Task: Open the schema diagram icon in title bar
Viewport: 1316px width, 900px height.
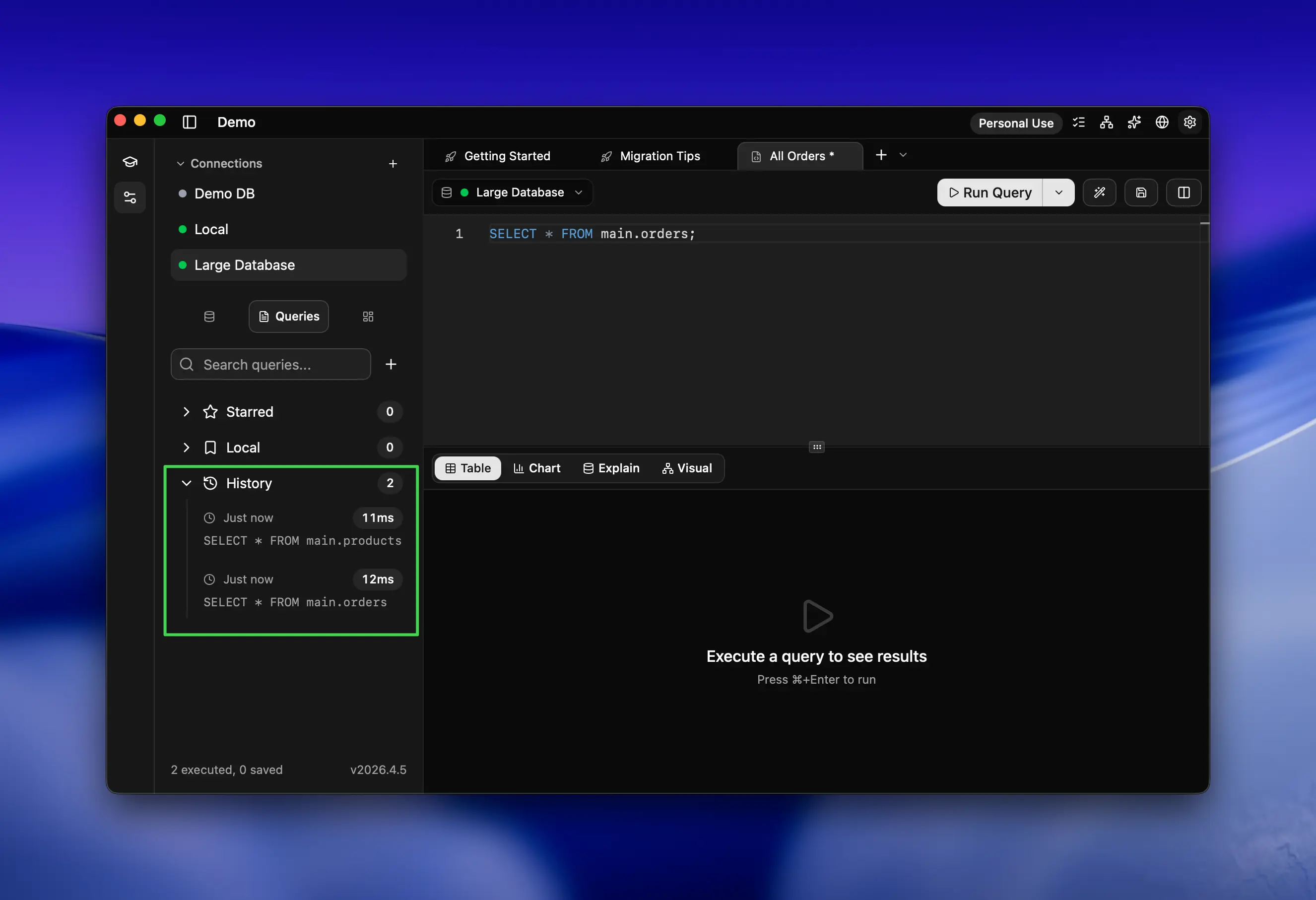Action: tap(1107, 122)
